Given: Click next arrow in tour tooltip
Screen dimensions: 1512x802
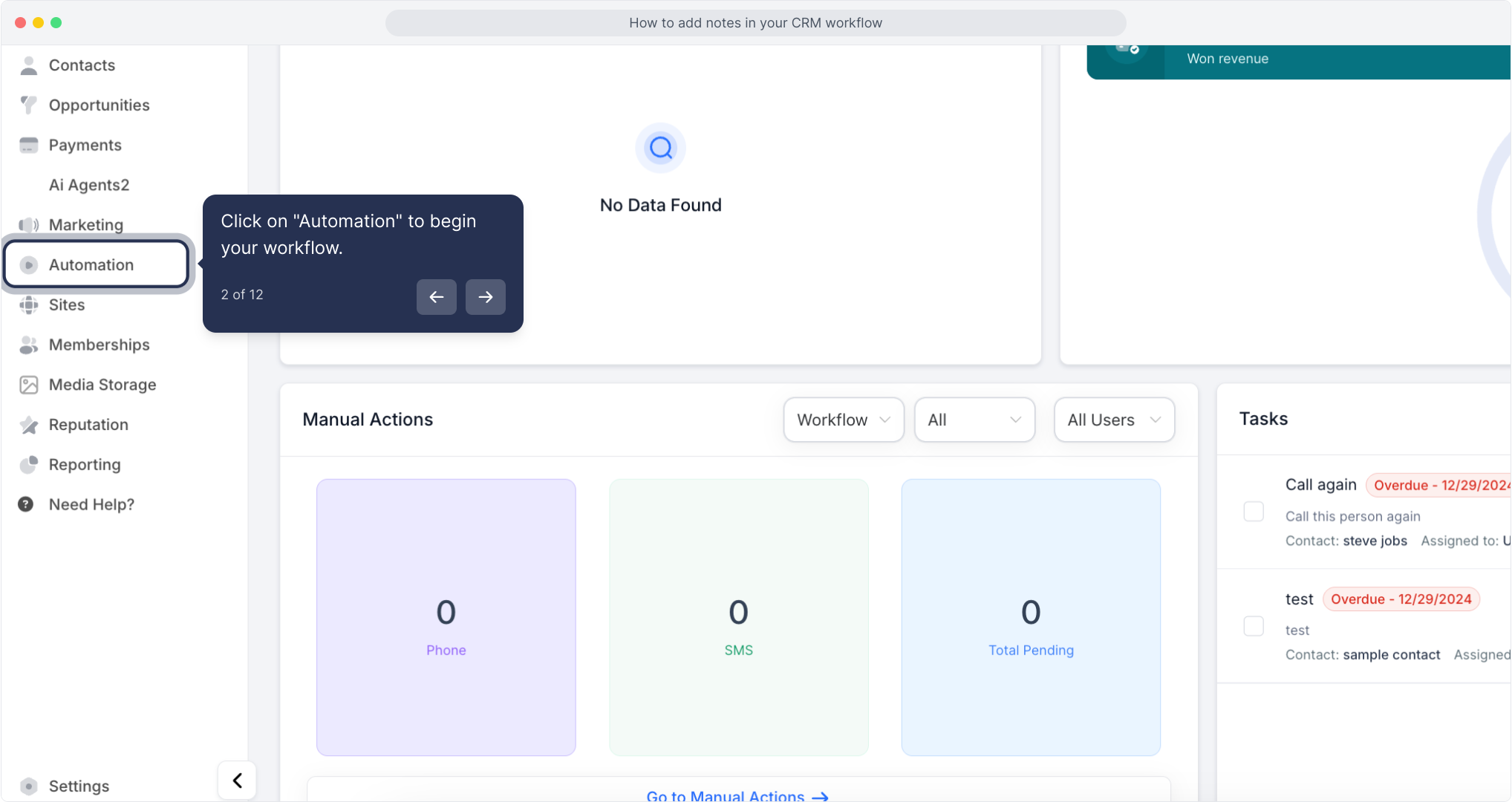Looking at the screenshot, I should 486,297.
